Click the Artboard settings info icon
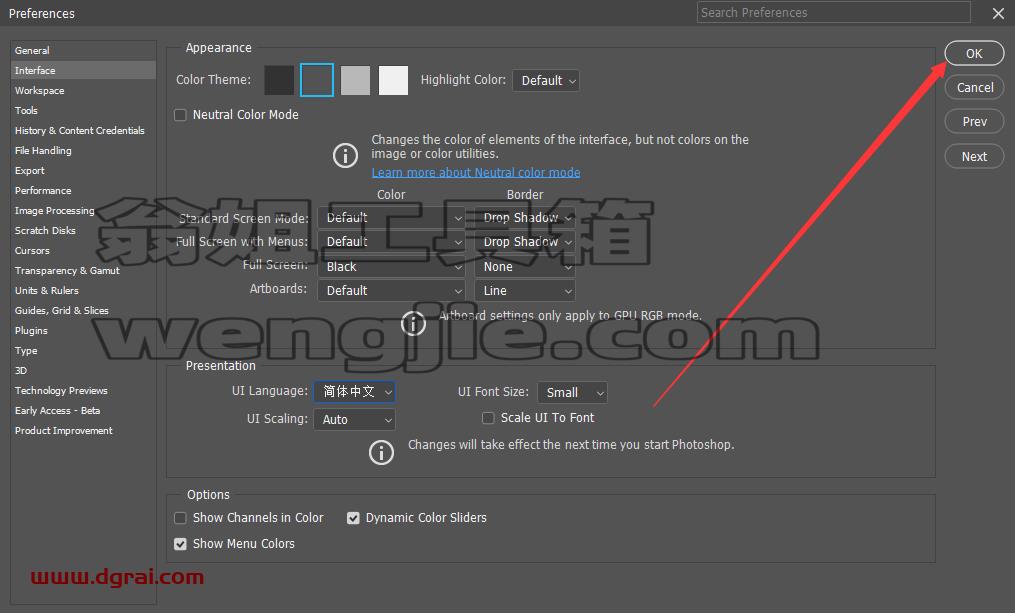Screen dimensions: 1015x614 (413, 323)
